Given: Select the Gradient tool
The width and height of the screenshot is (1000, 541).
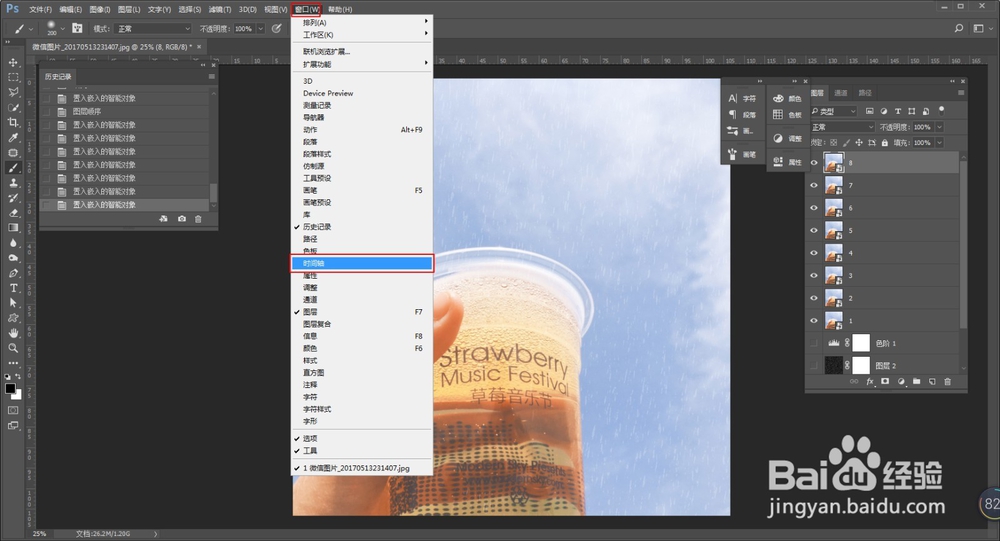Looking at the screenshot, I should pos(13,228).
